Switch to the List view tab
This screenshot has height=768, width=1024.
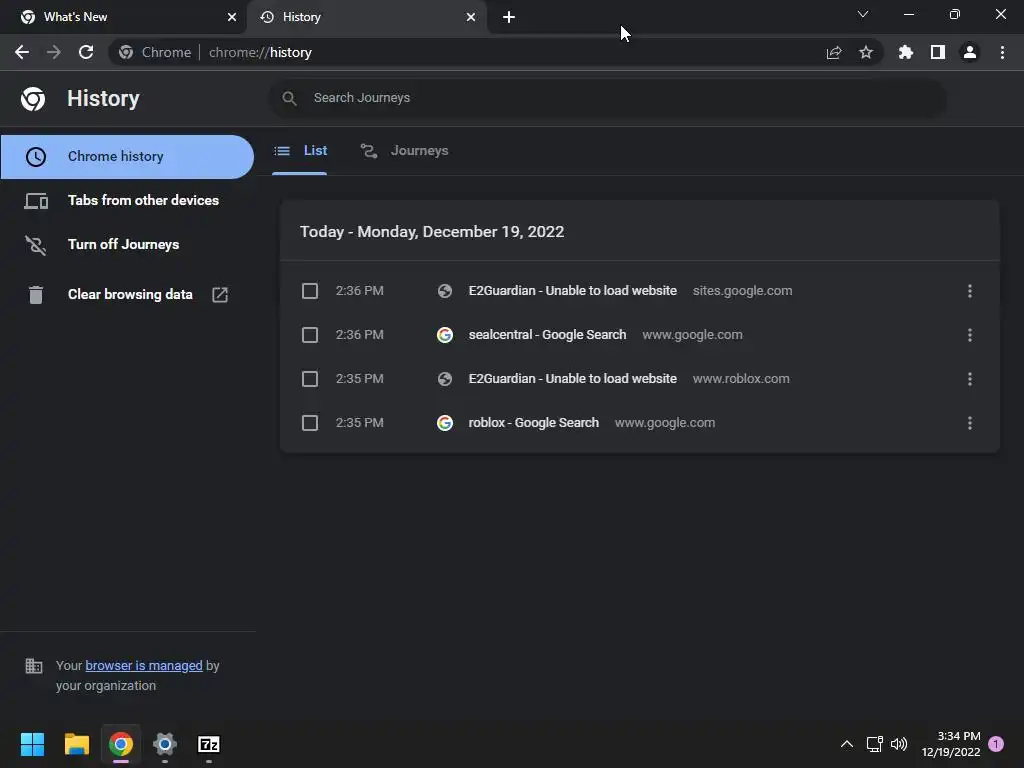[300, 151]
